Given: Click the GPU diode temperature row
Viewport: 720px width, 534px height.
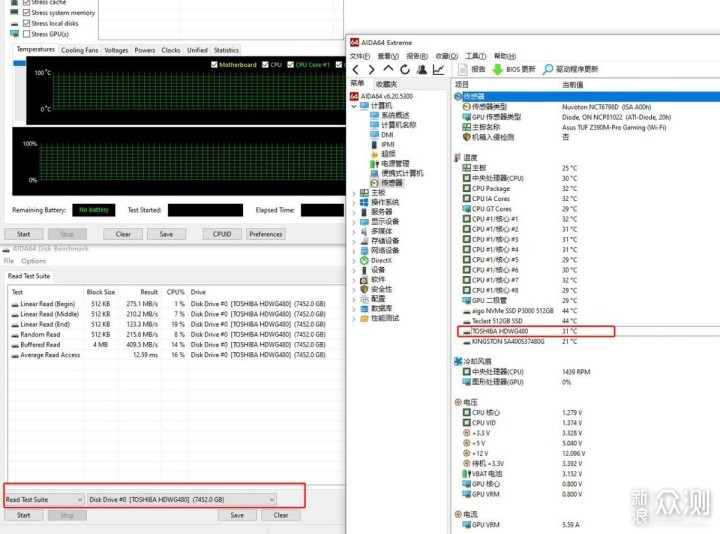Looking at the screenshot, I should 519,300.
